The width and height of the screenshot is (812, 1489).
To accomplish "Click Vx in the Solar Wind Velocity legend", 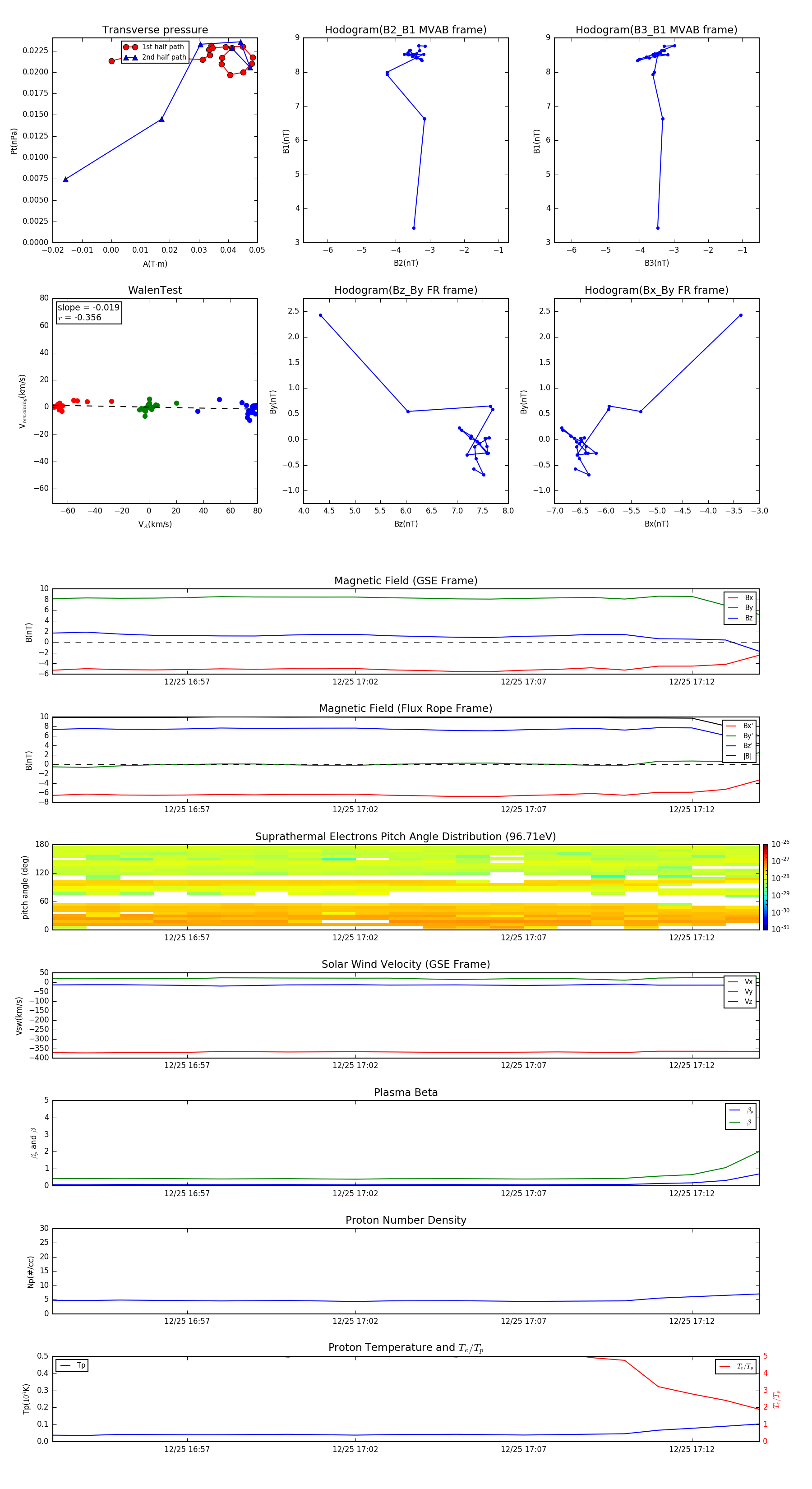I will [x=740, y=981].
